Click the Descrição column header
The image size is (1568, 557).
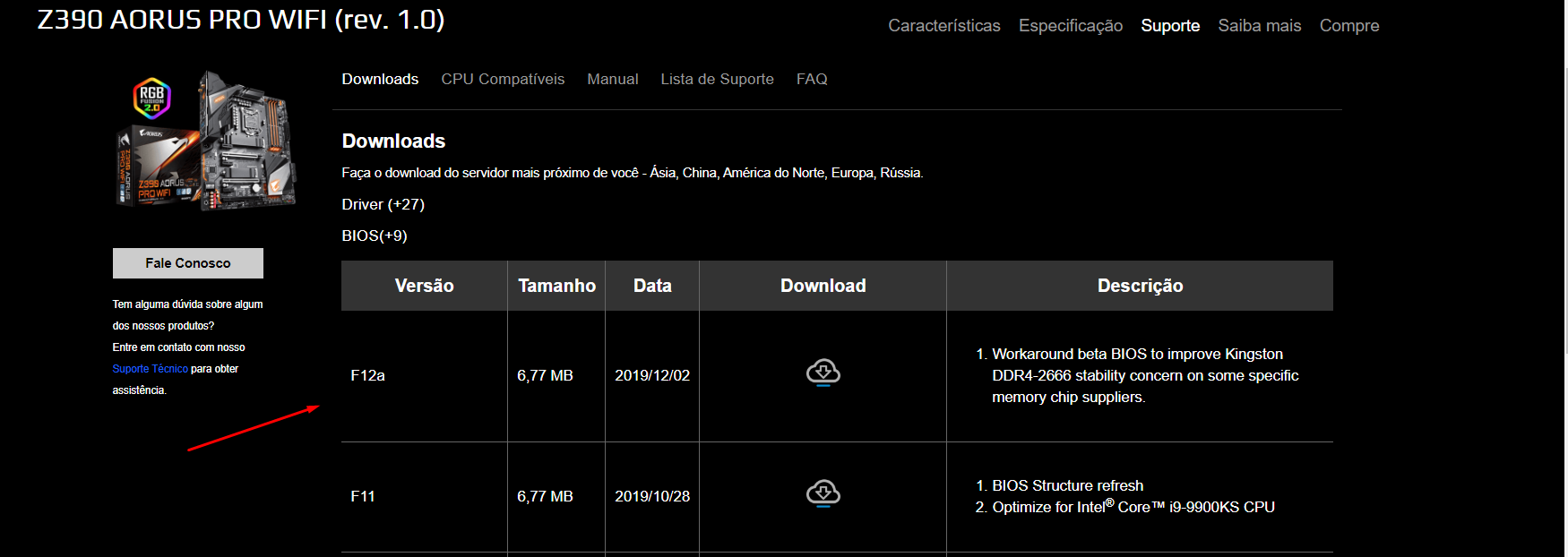pos(1140,286)
